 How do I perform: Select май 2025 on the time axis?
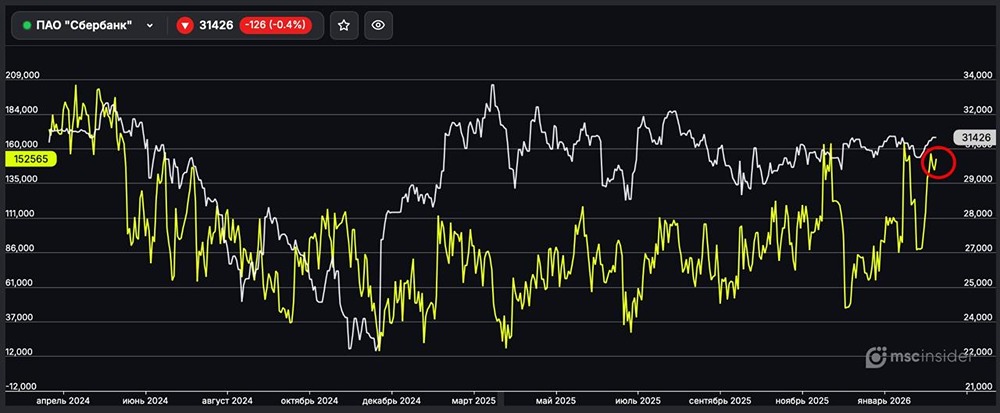click(555, 401)
